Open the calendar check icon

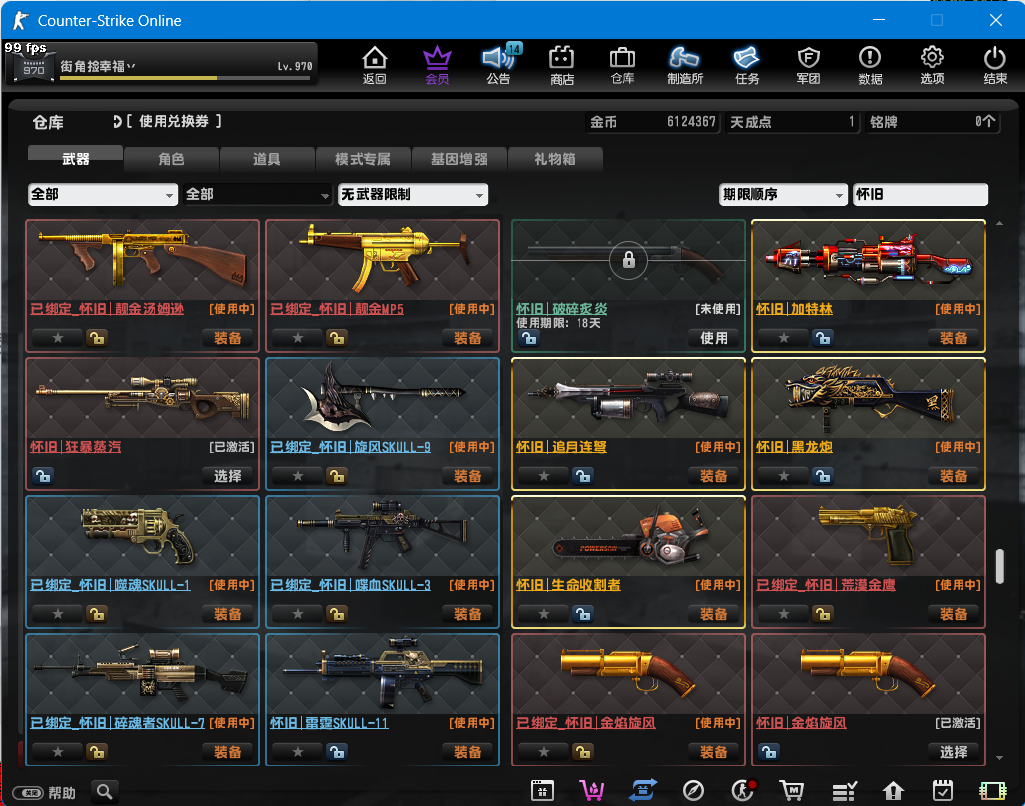pyautogui.click(x=942, y=790)
